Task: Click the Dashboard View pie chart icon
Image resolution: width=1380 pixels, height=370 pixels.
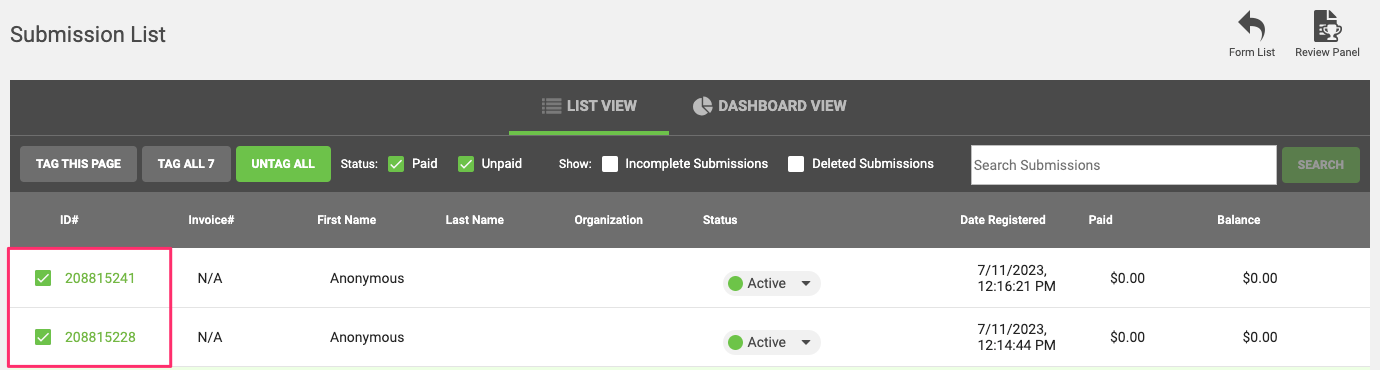Action: click(x=702, y=106)
